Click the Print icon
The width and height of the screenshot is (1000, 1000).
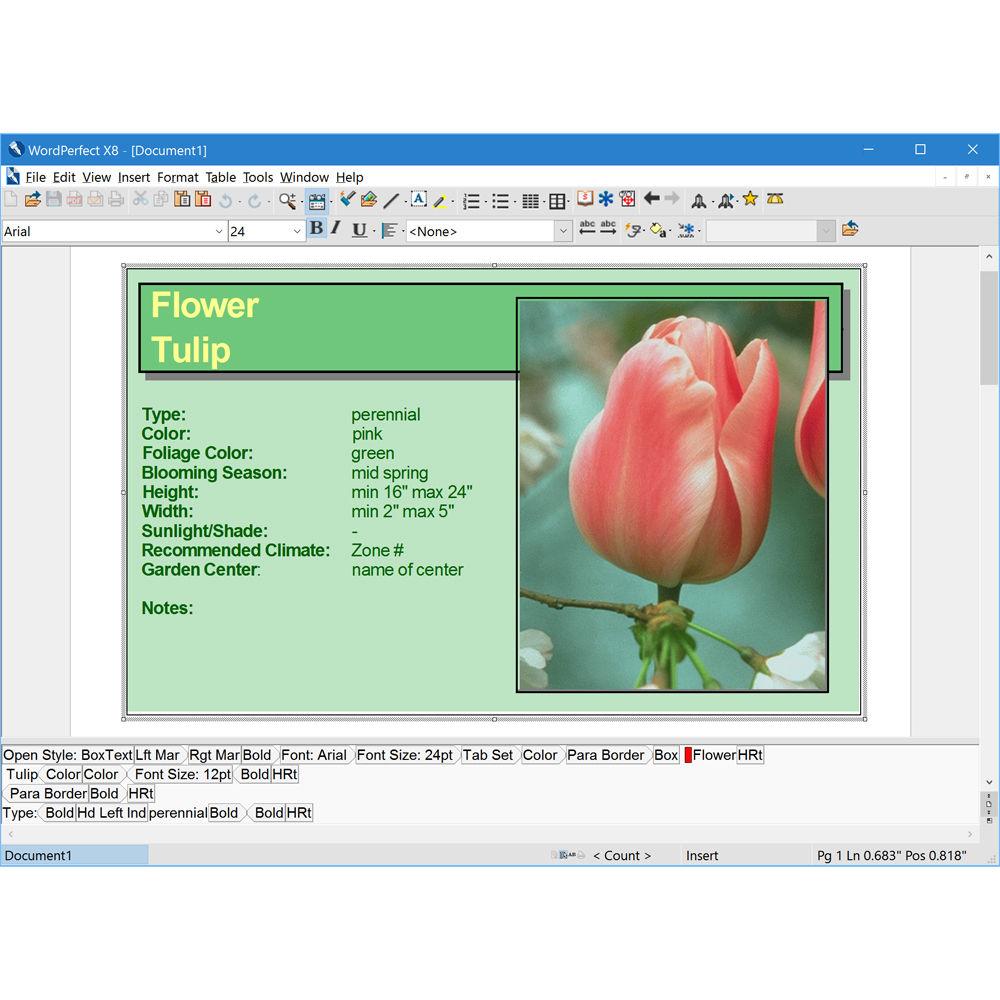pos(116,200)
